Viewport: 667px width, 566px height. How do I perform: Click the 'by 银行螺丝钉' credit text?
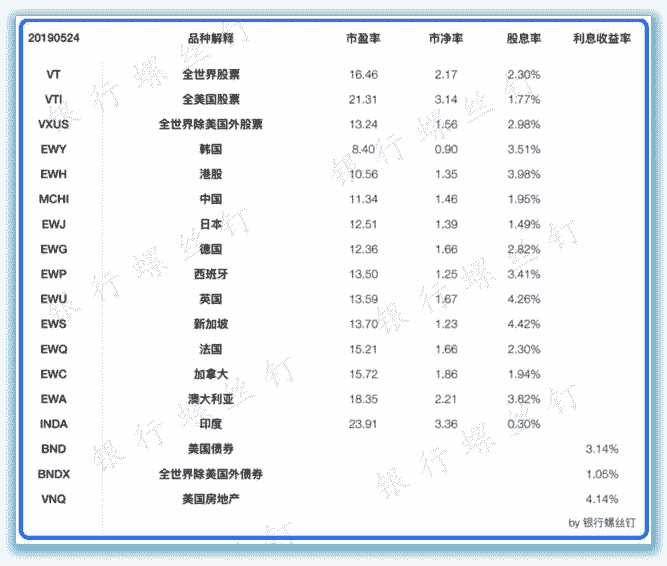click(x=602, y=523)
